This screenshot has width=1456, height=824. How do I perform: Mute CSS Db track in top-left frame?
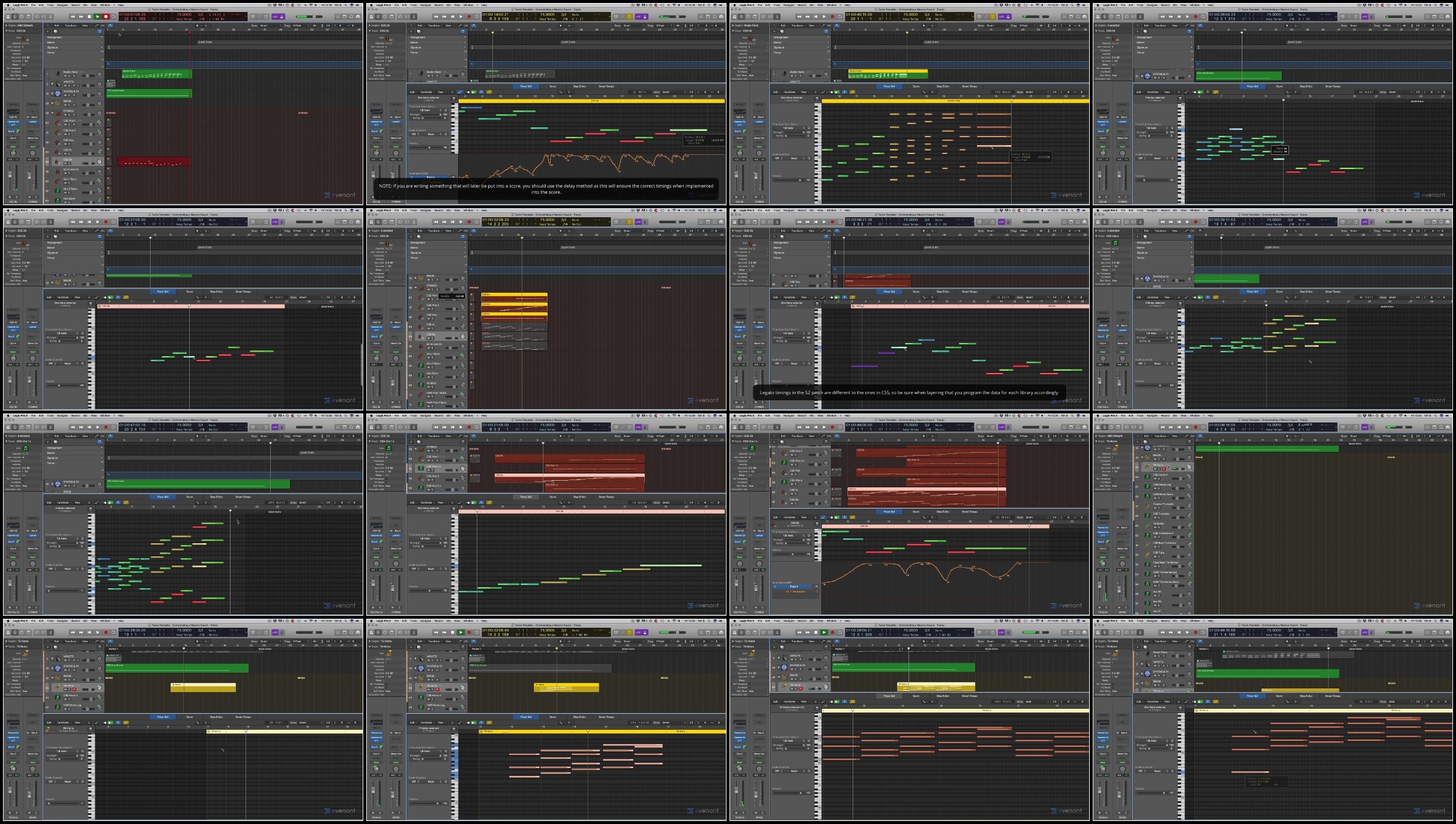pyautogui.click(x=65, y=163)
